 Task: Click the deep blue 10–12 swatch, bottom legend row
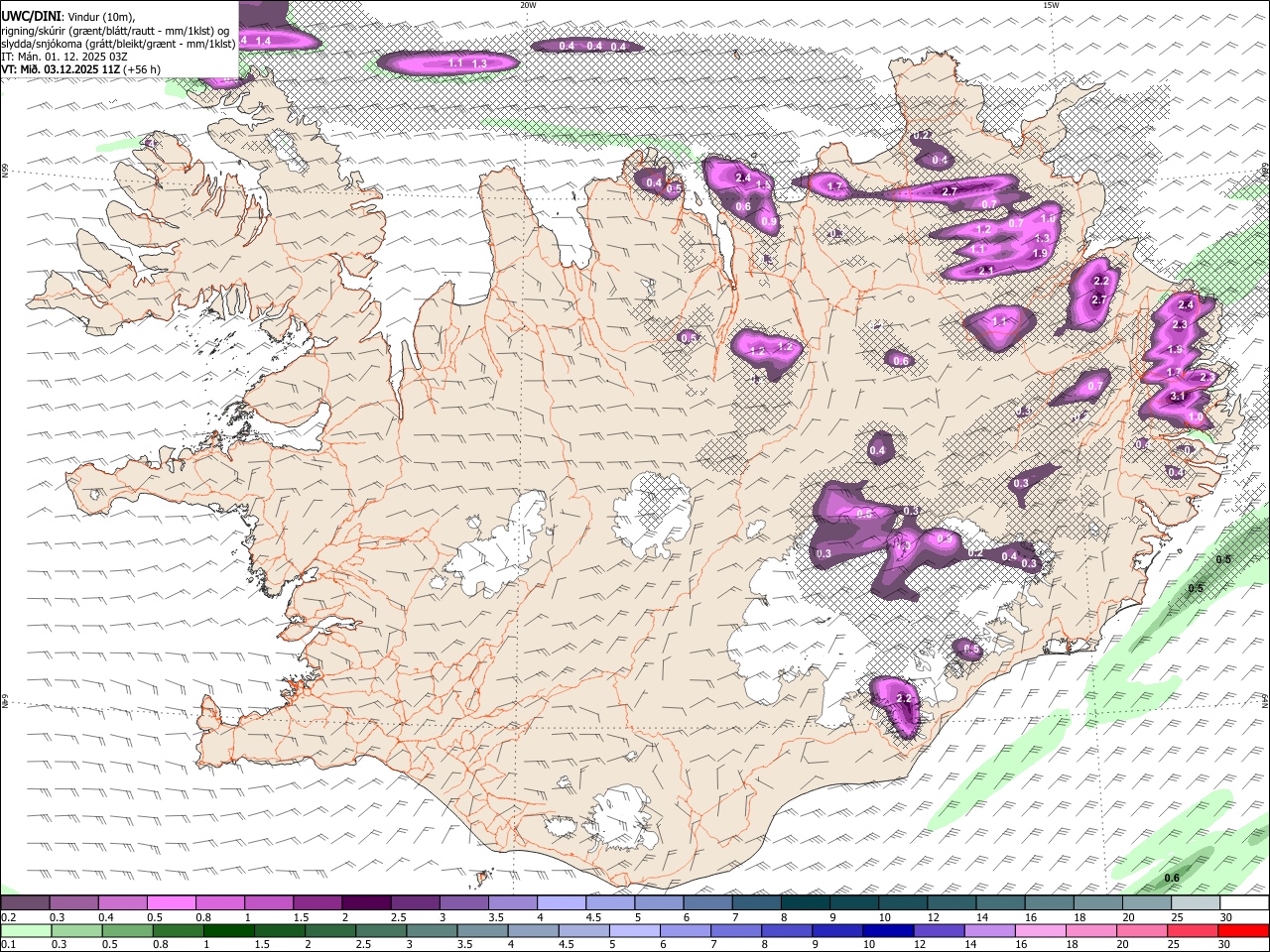click(887, 931)
